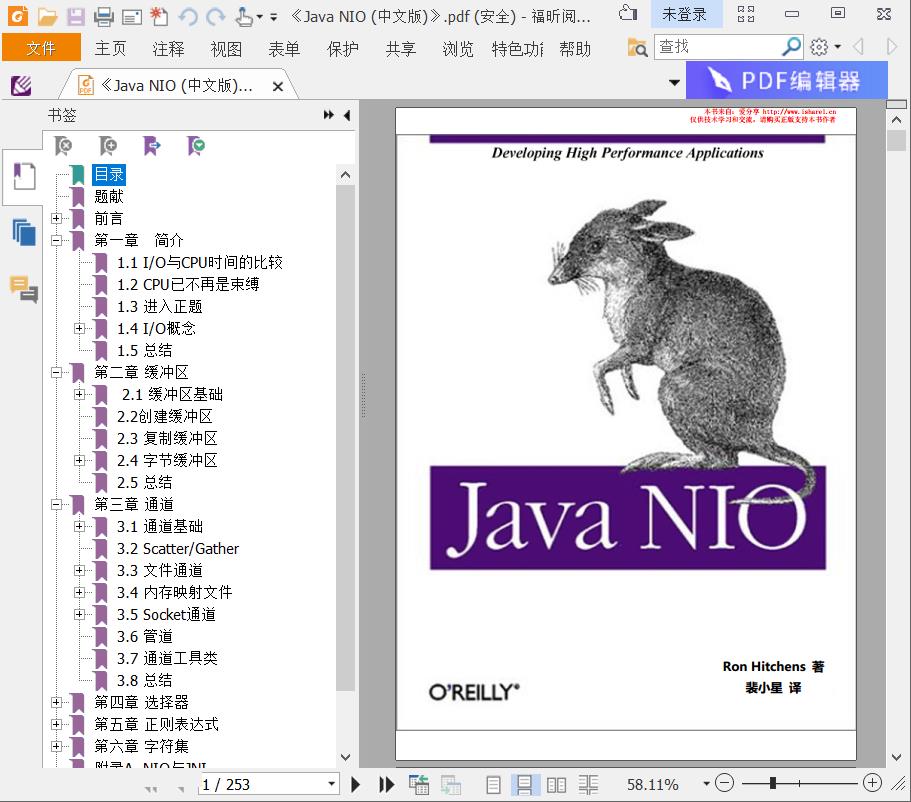The width and height of the screenshot is (911, 802).
Task: Collapse the 第一章 简介 bookmark
Action: pos(56,240)
